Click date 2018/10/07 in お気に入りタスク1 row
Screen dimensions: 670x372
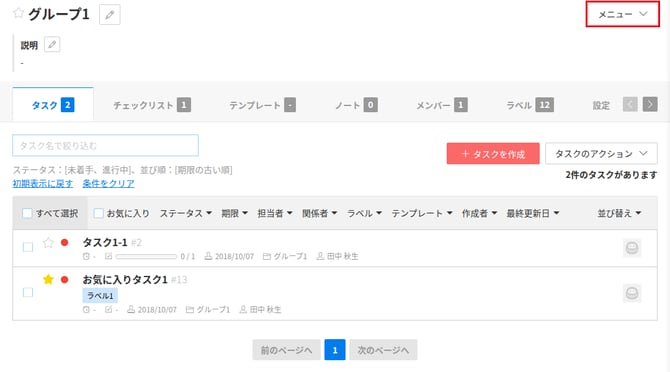[152, 310]
